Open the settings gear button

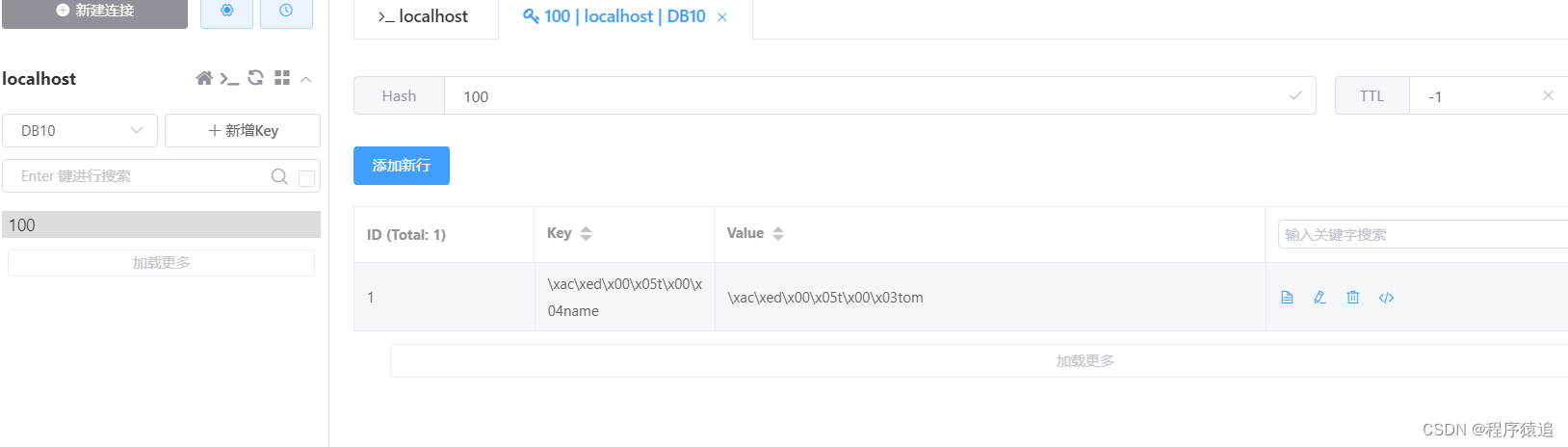226,11
